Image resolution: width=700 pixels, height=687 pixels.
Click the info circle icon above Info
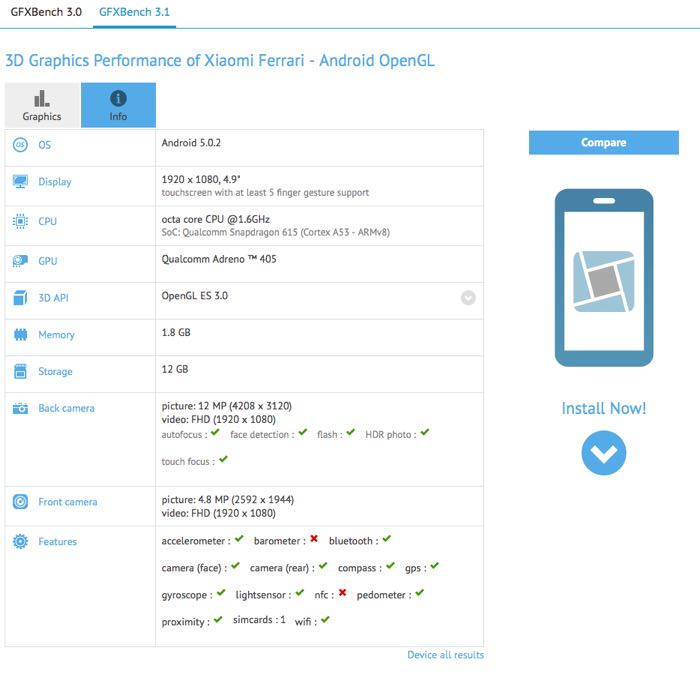[x=118, y=98]
